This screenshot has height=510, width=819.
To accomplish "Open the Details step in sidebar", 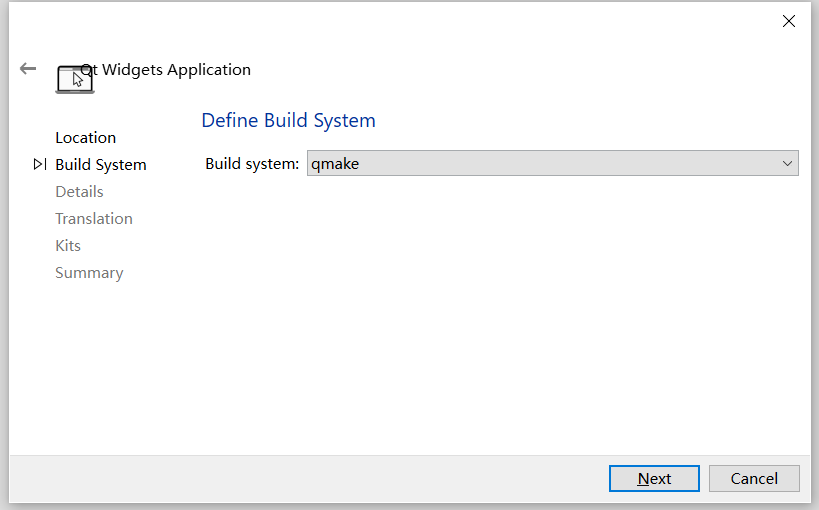I will pyautogui.click(x=79, y=192).
